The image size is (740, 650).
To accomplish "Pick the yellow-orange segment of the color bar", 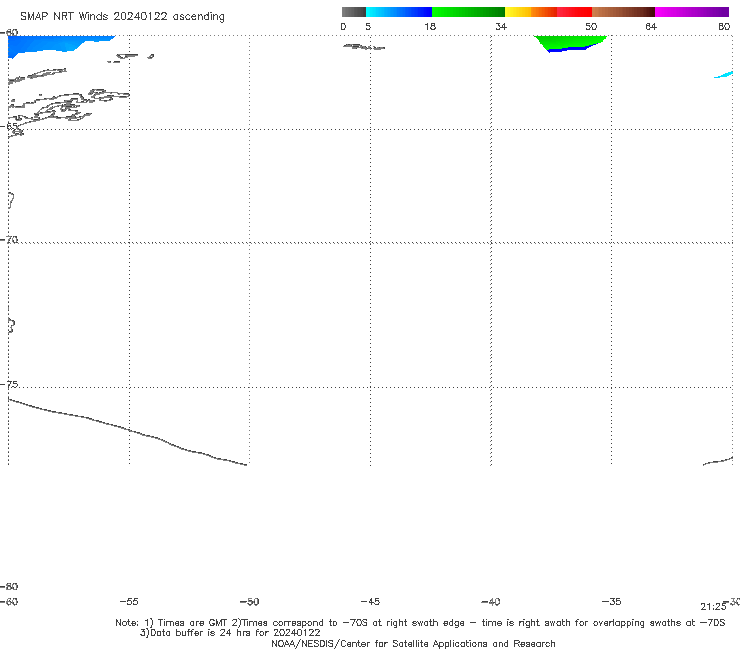I will click(531, 12).
